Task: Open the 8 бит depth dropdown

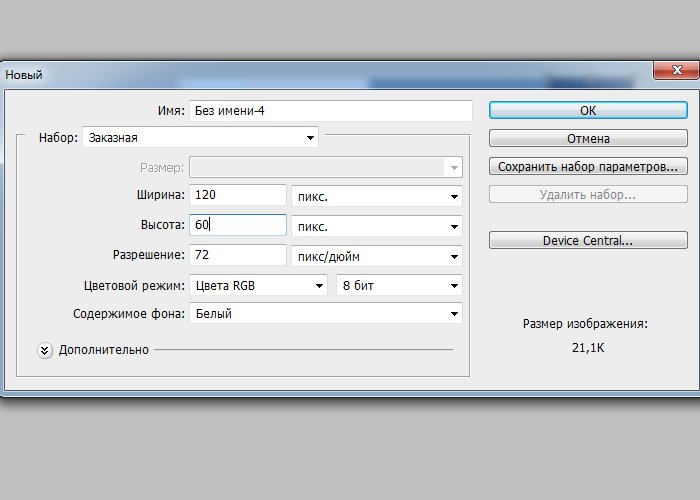Action: tap(399, 285)
